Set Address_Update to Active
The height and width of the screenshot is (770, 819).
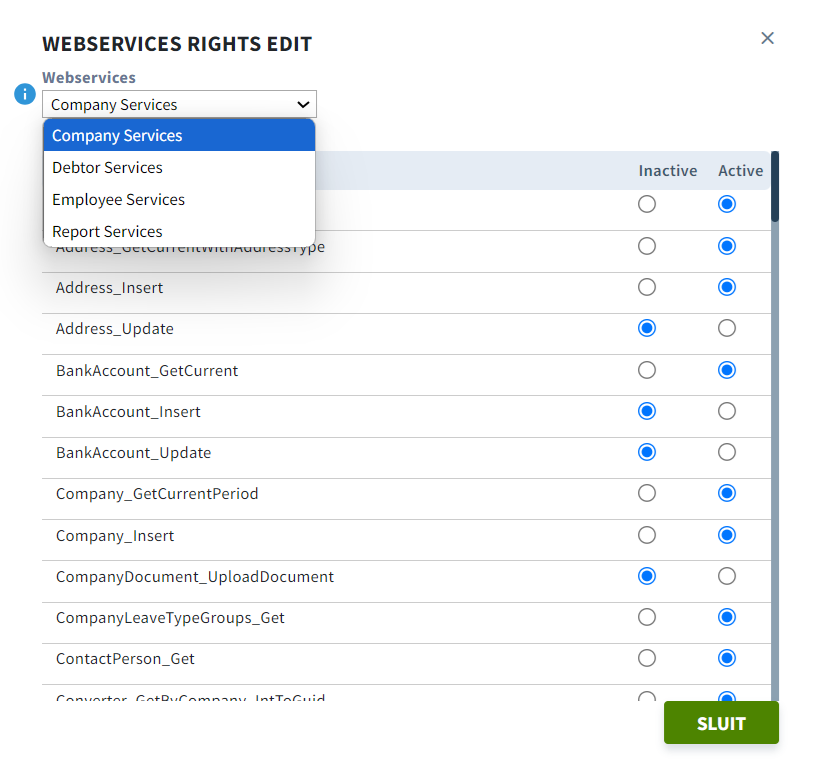click(x=727, y=329)
